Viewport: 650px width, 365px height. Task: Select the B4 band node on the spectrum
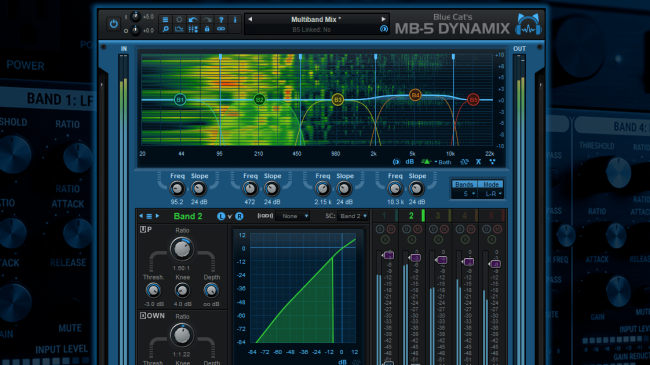tap(415, 95)
